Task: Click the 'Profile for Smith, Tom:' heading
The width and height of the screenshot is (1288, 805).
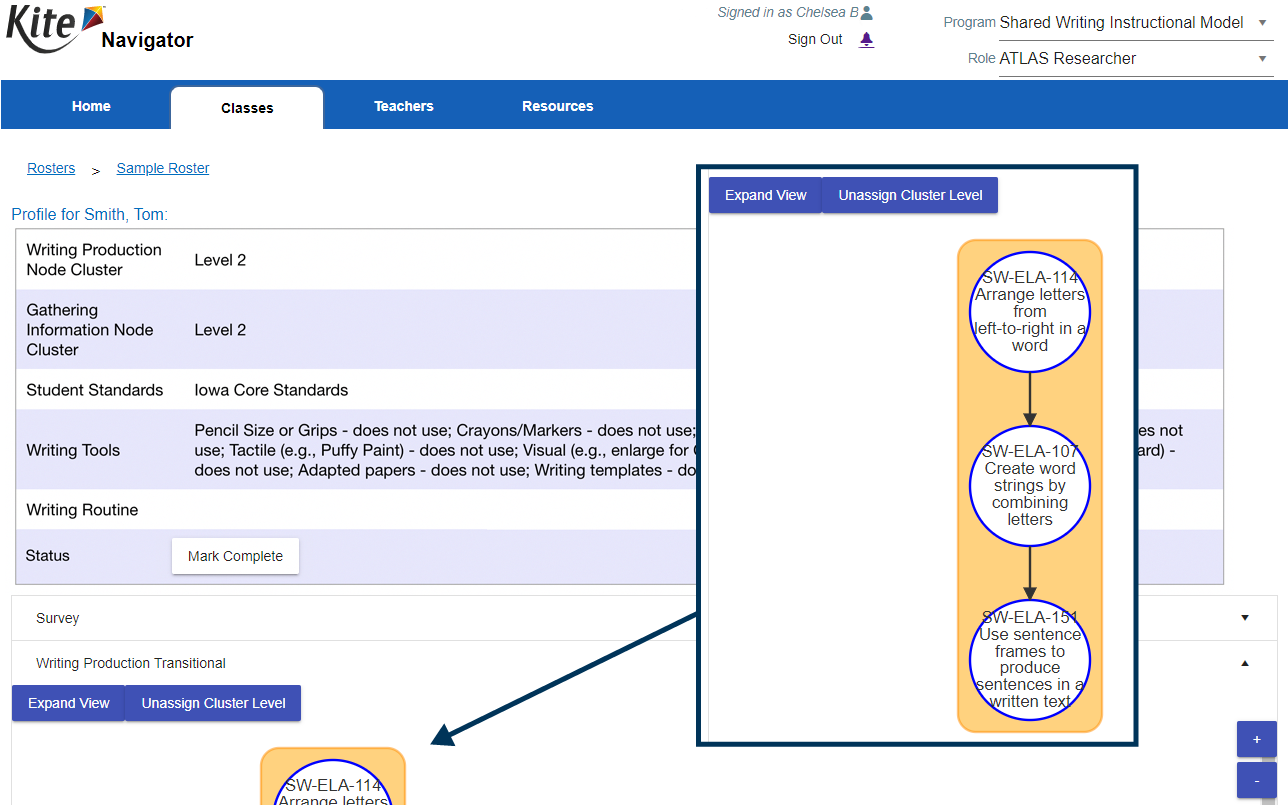Action: (90, 214)
